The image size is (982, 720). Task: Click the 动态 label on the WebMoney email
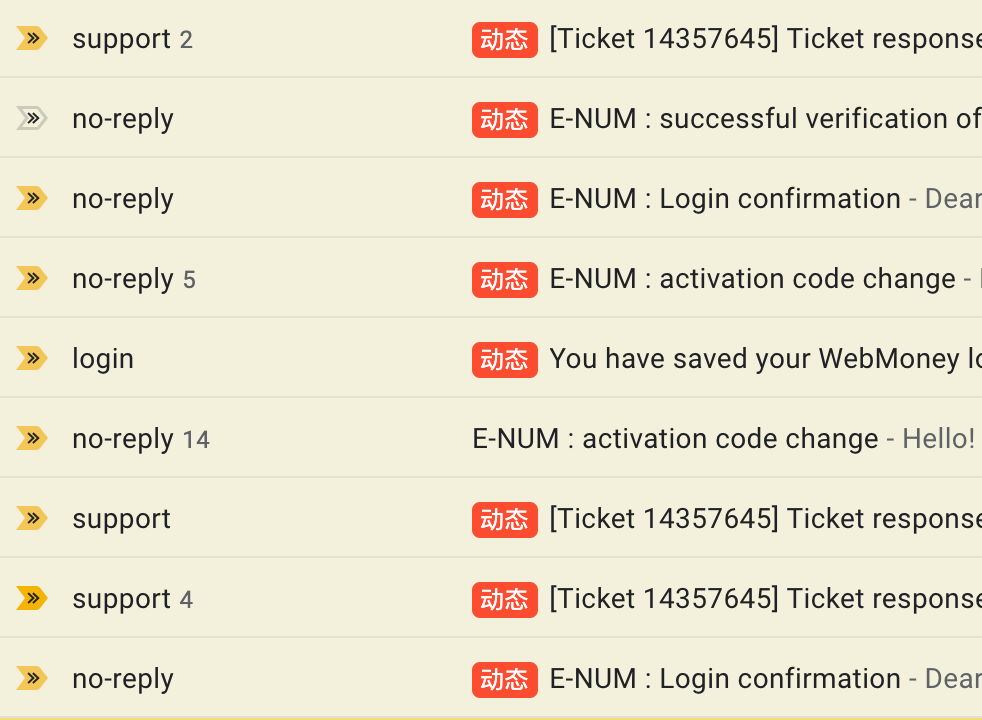pyautogui.click(x=504, y=359)
